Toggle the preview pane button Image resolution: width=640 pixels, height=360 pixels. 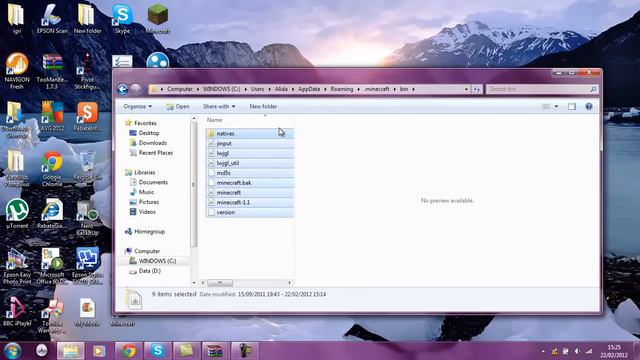click(x=572, y=107)
